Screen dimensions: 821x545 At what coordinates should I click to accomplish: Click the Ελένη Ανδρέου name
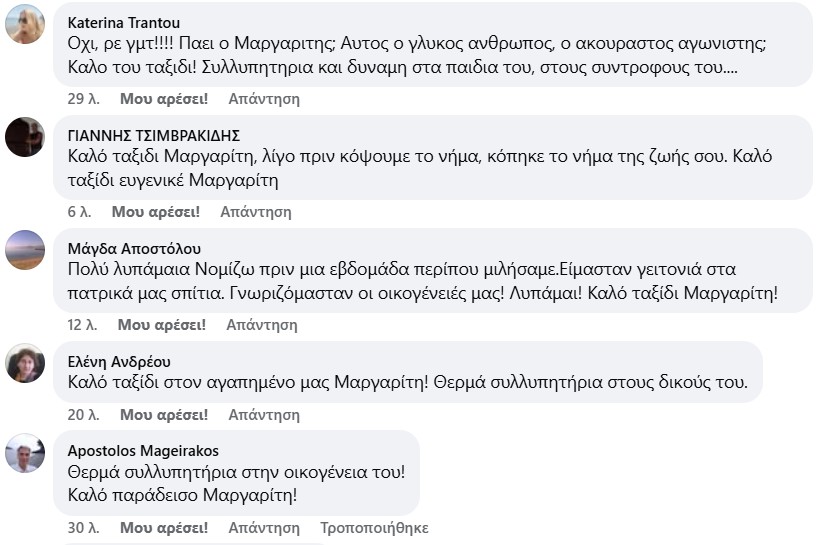click(x=118, y=362)
